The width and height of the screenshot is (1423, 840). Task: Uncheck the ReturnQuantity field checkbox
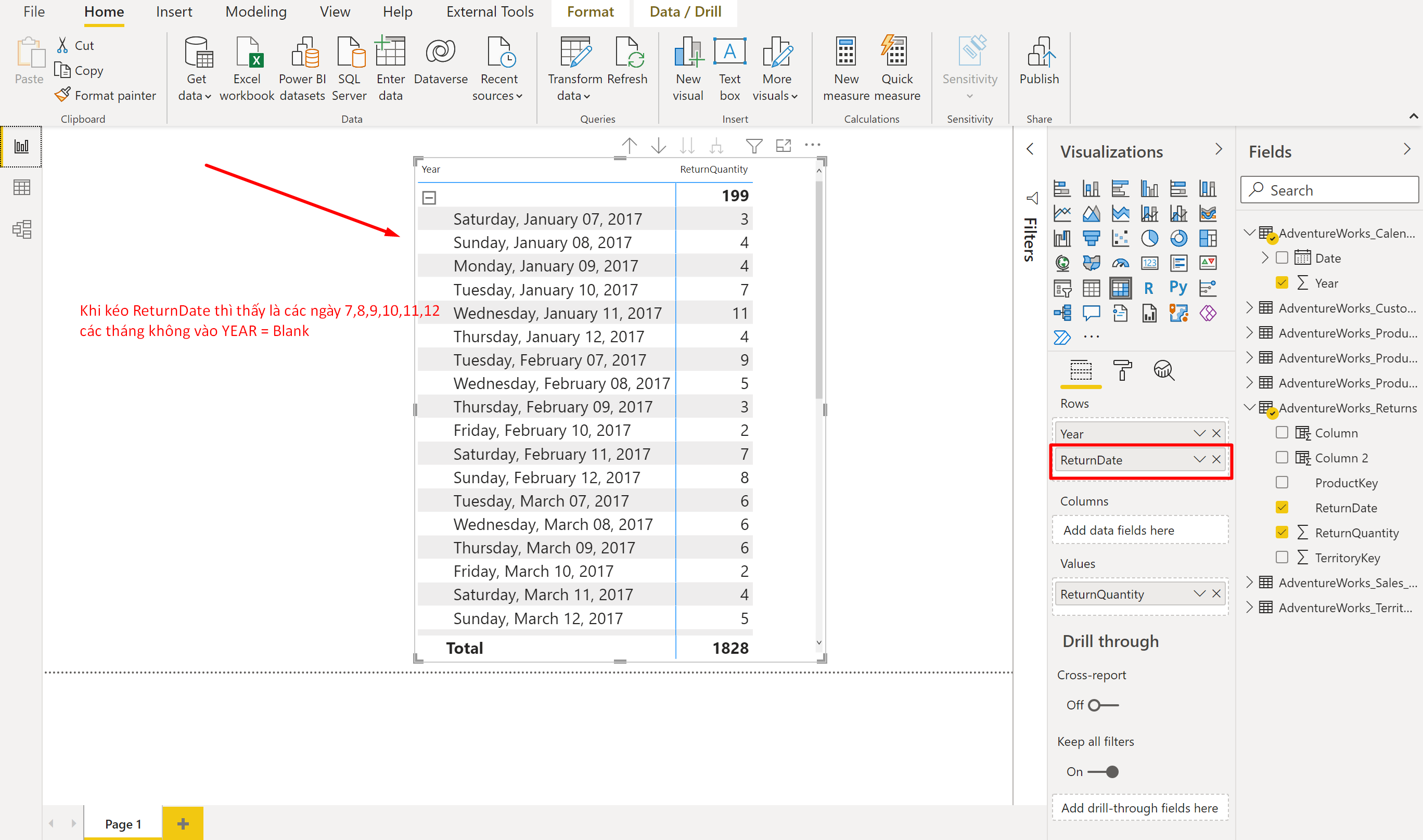[1282, 532]
